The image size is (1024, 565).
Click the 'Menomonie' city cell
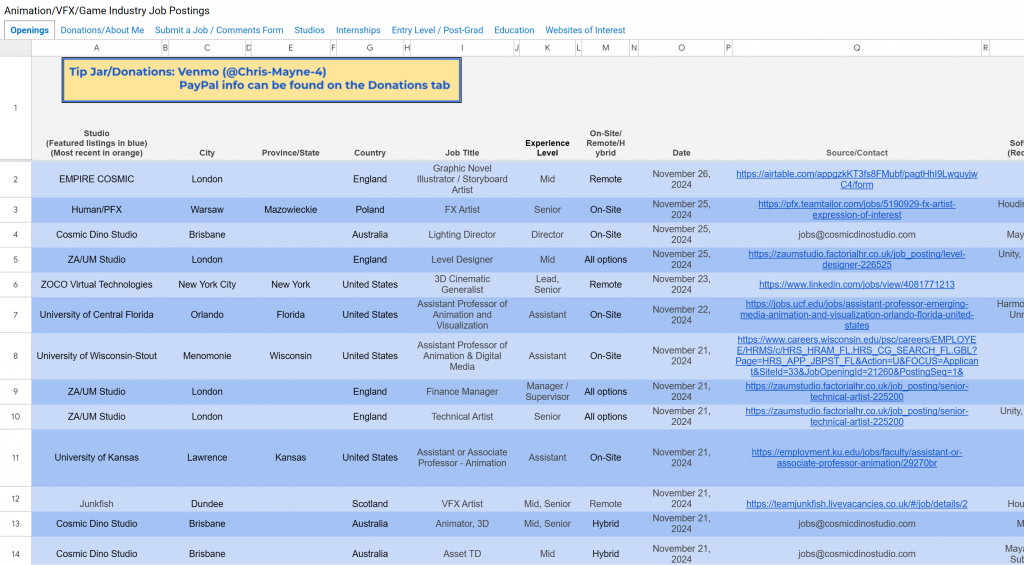pos(207,356)
